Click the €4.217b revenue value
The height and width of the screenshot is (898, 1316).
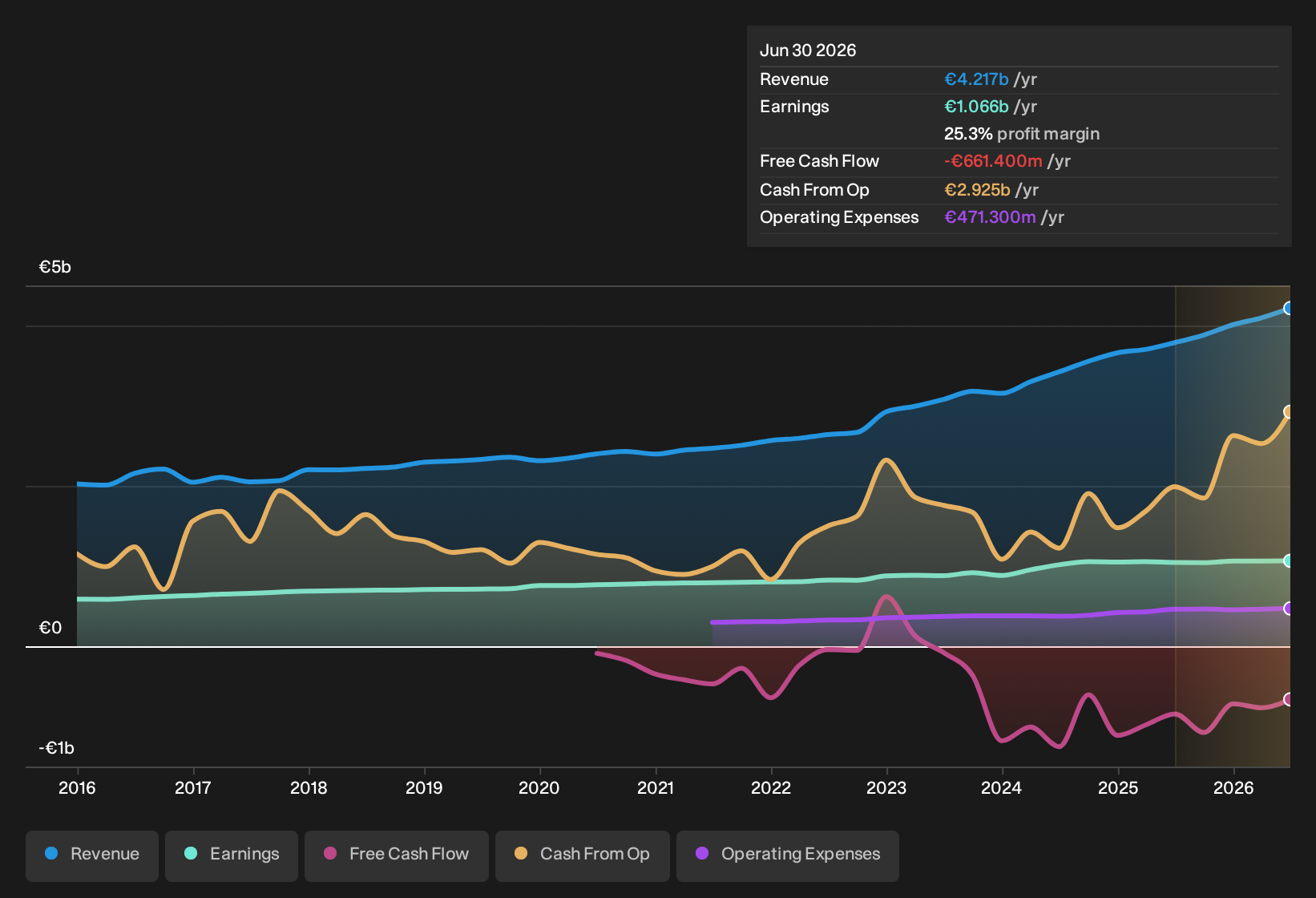point(976,79)
